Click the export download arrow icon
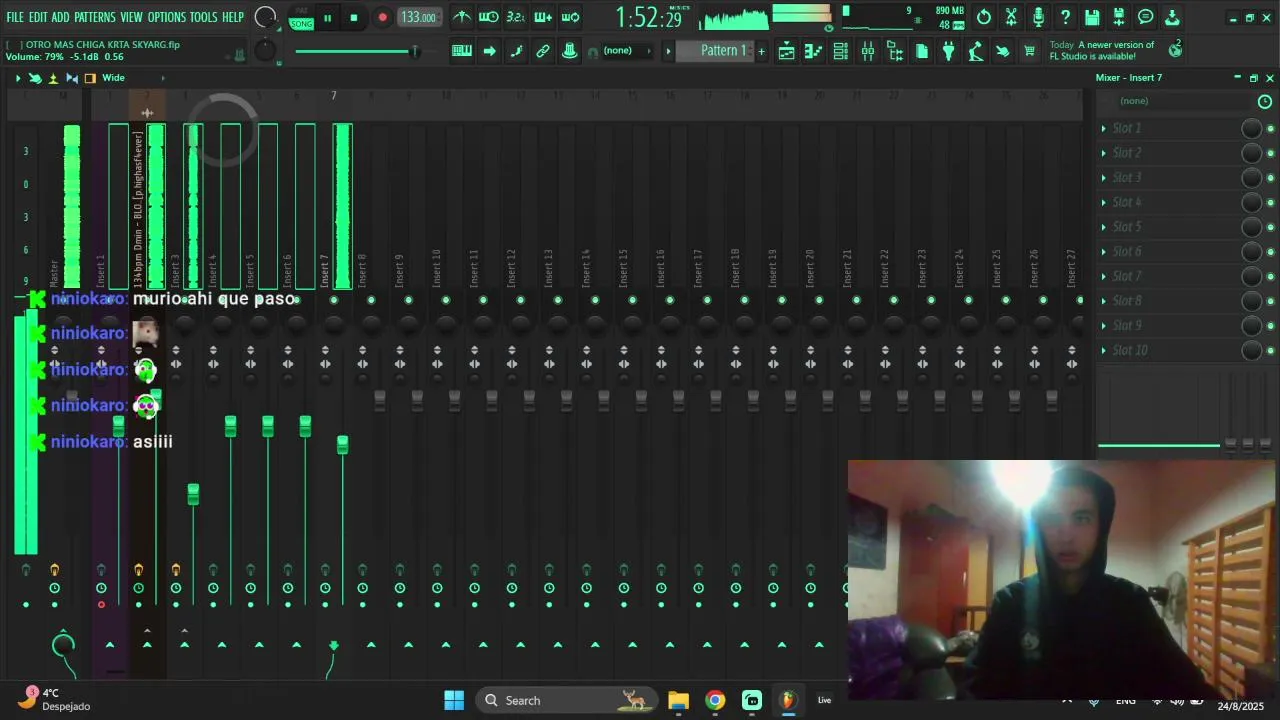Viewport: 1280px width, 720px height. tap(1173, 17)
